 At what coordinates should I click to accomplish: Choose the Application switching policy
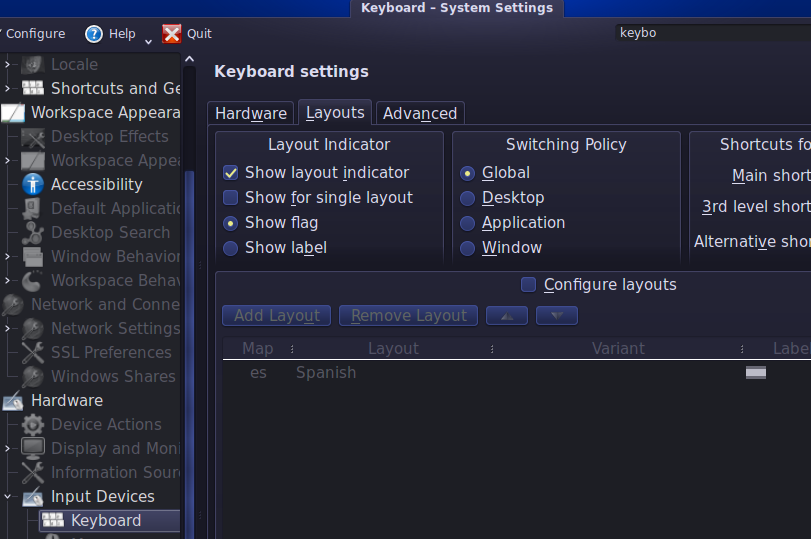[467, 223]
